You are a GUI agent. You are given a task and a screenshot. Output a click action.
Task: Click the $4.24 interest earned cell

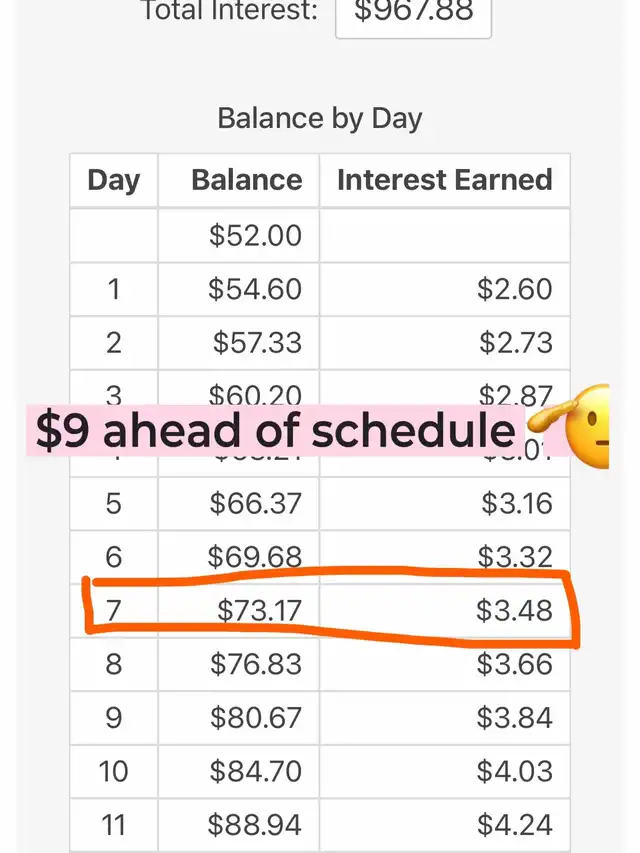click(x=515, y=825)
